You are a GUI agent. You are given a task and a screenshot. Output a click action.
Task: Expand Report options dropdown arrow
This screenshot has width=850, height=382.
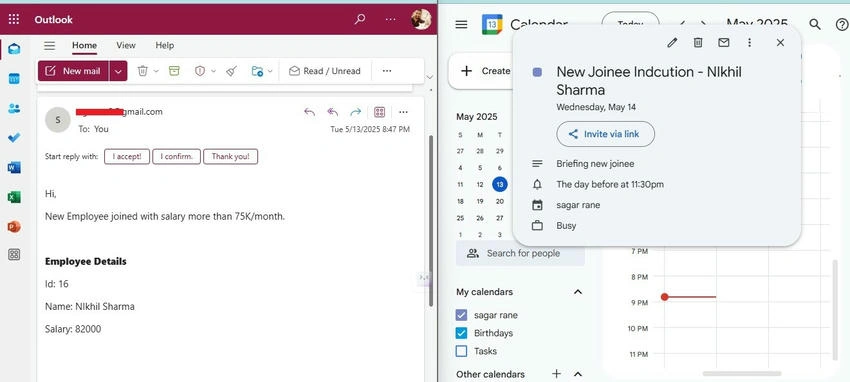214,71
